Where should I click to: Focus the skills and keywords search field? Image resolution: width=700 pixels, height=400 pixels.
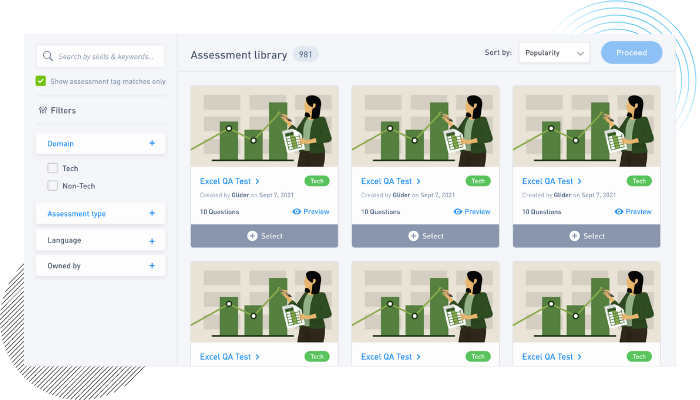100,56
